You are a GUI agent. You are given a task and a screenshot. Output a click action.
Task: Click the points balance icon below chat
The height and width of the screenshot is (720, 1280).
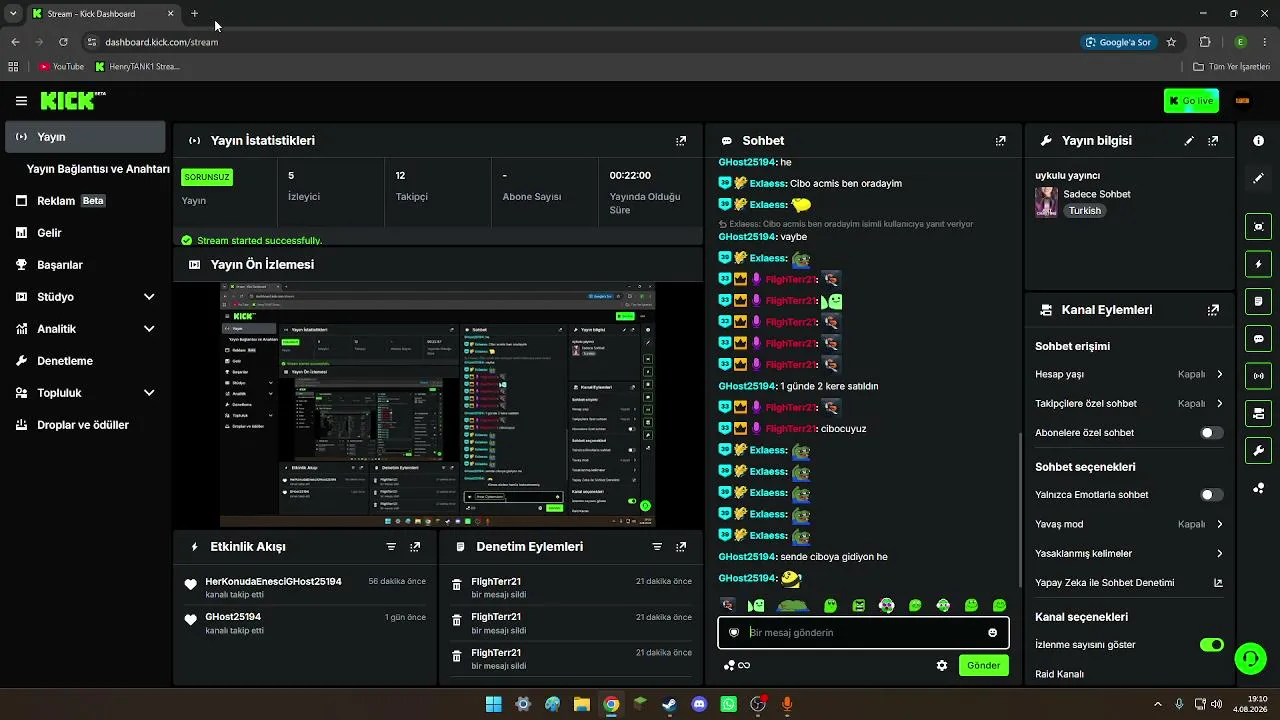coord(736,665)
